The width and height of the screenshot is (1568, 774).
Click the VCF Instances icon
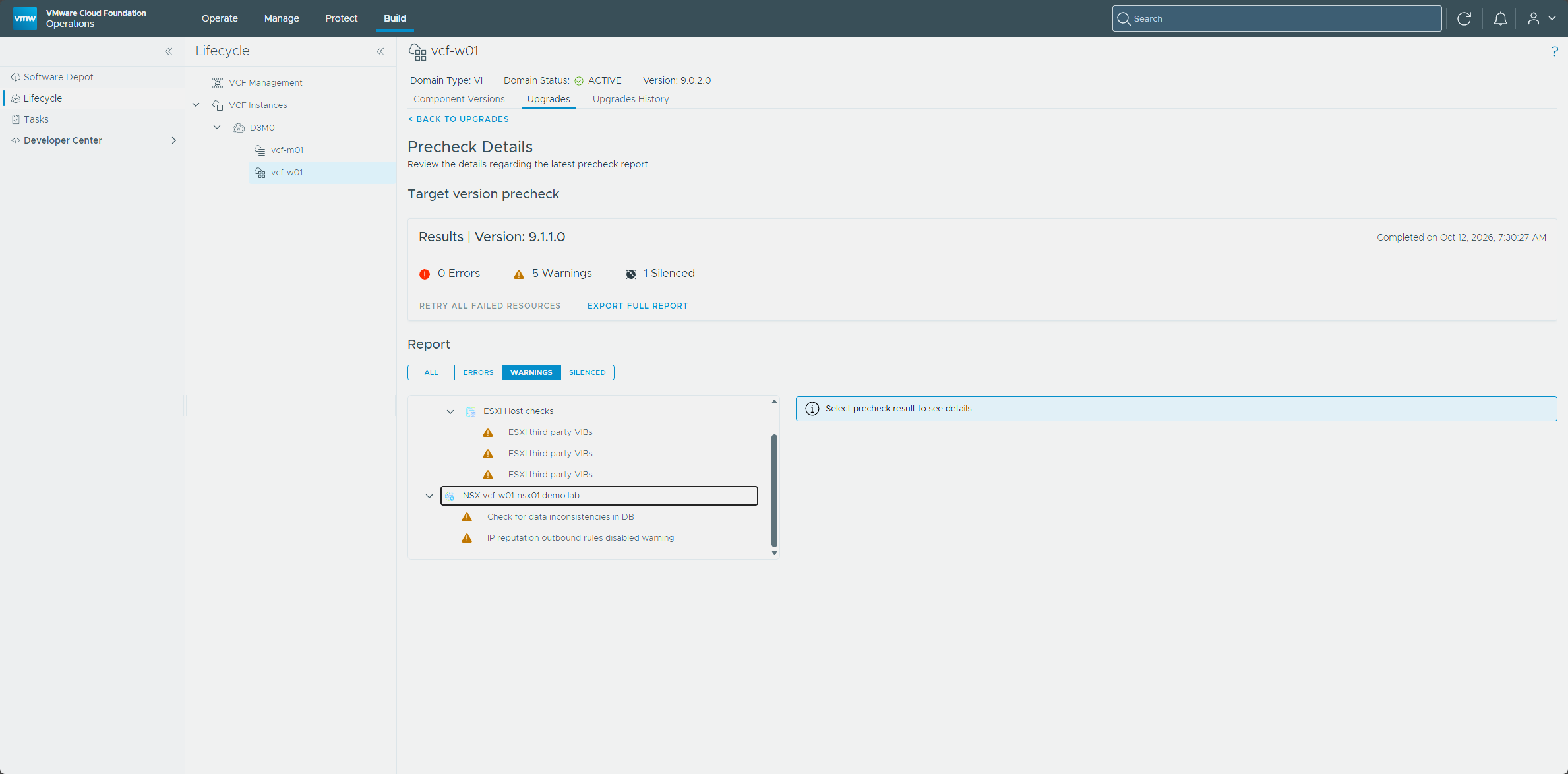tap(218, 105)
